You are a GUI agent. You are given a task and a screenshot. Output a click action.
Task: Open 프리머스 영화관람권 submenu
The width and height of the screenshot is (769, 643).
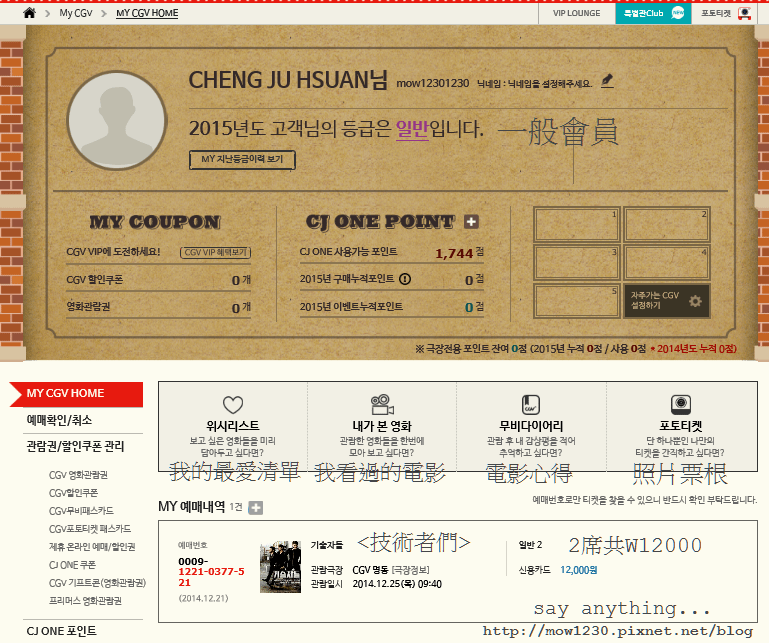point(85,601)
